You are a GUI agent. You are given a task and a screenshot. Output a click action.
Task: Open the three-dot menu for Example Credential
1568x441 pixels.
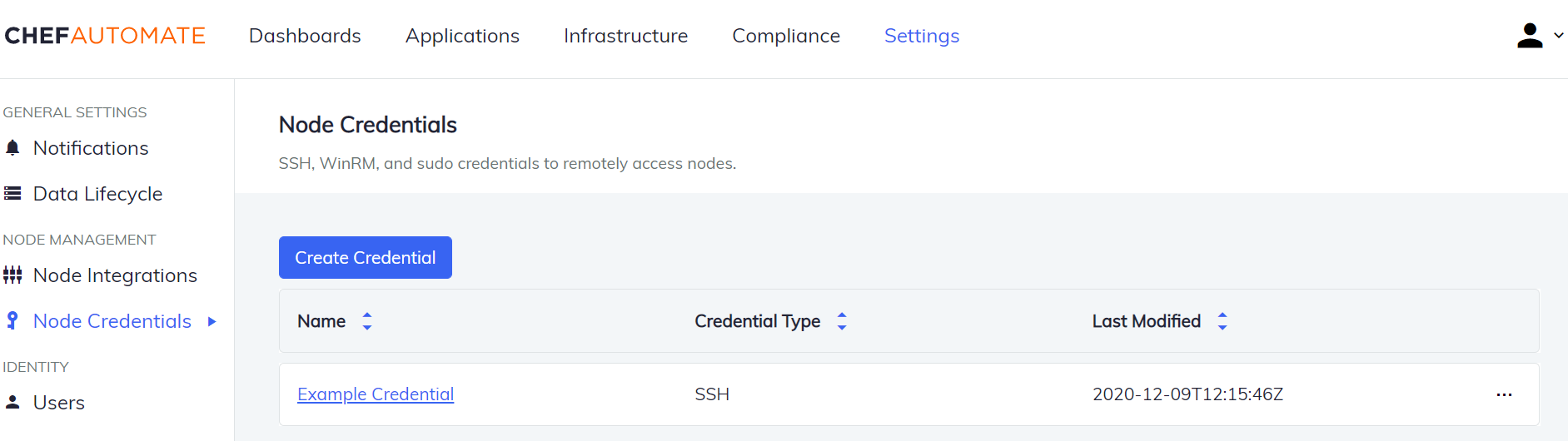[x=1504, y=394]
